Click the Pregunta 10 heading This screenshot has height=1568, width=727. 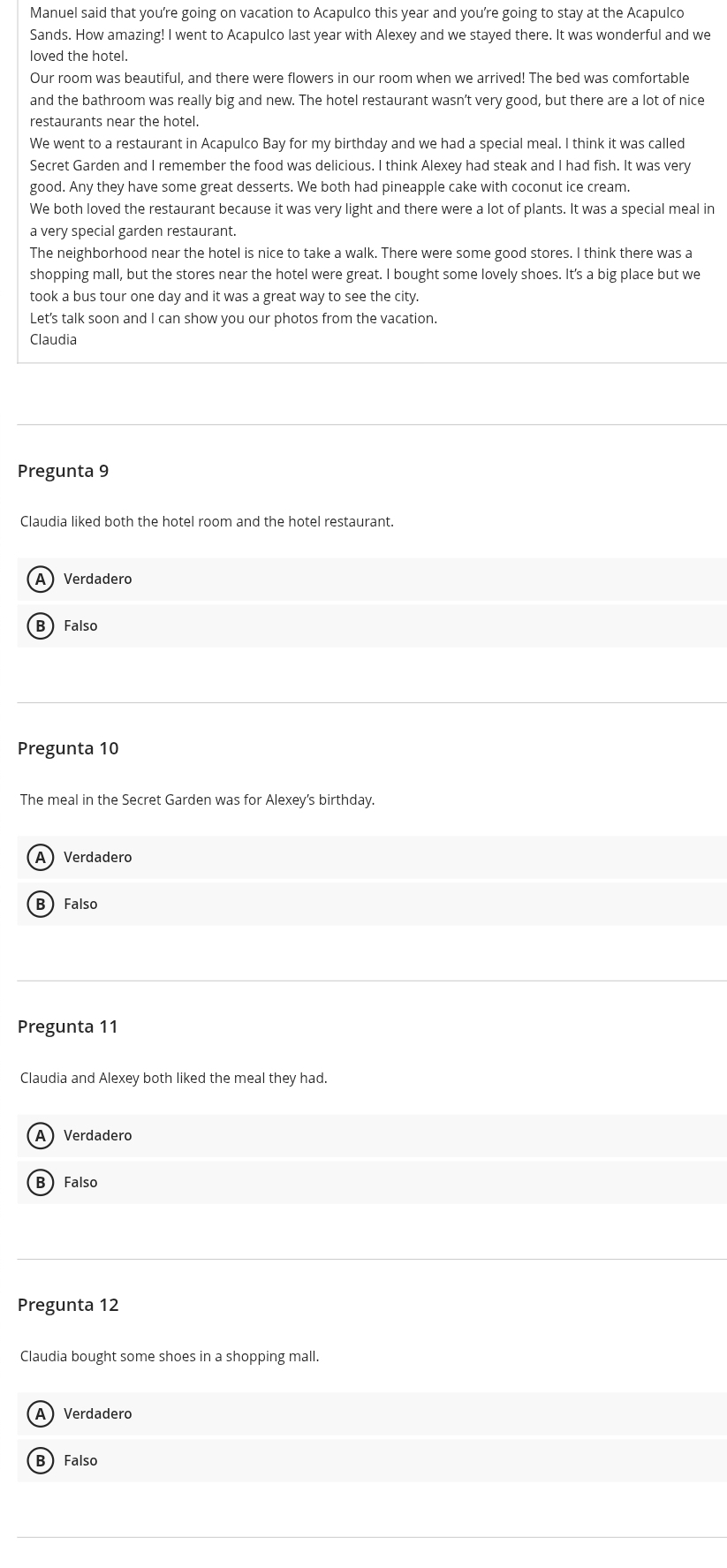[x=68, y=748]
